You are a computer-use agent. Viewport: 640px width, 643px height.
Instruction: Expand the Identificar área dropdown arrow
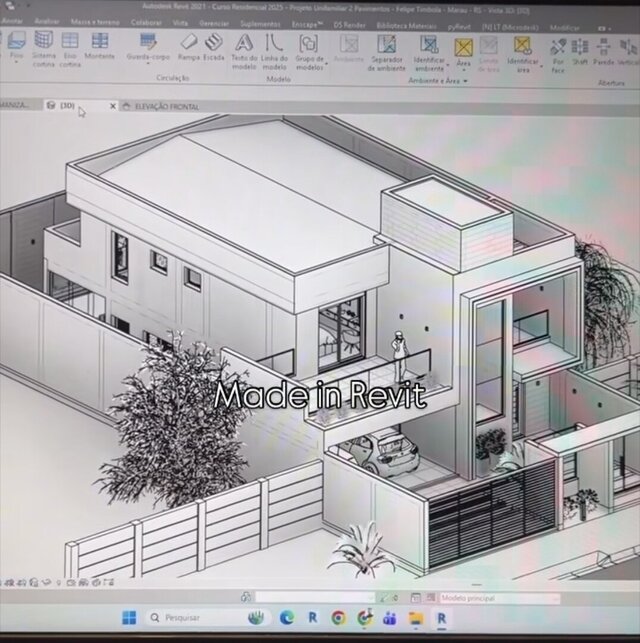click(541, 66)
